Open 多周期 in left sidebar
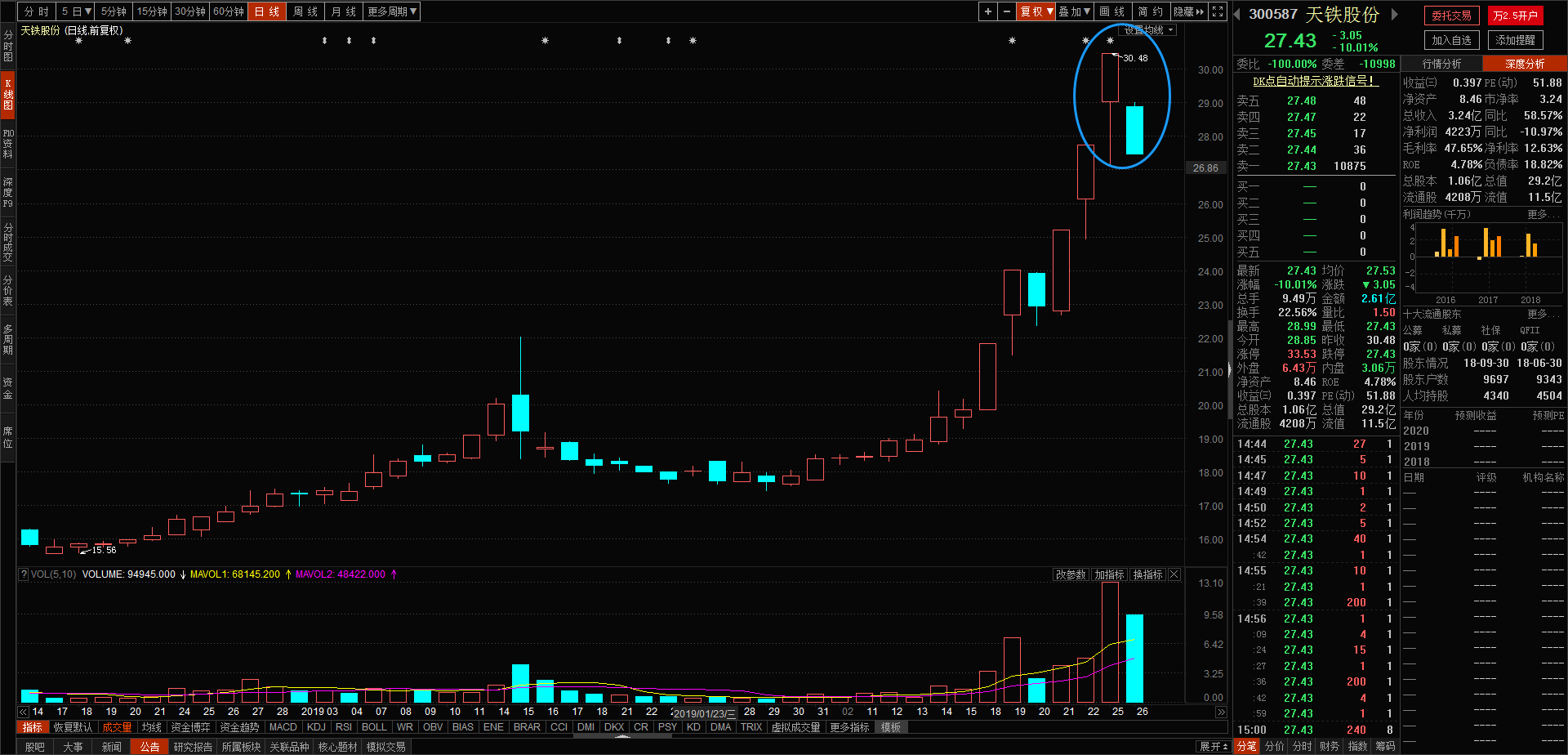This screenshot has width=1568, height=755. click(8, 339)
